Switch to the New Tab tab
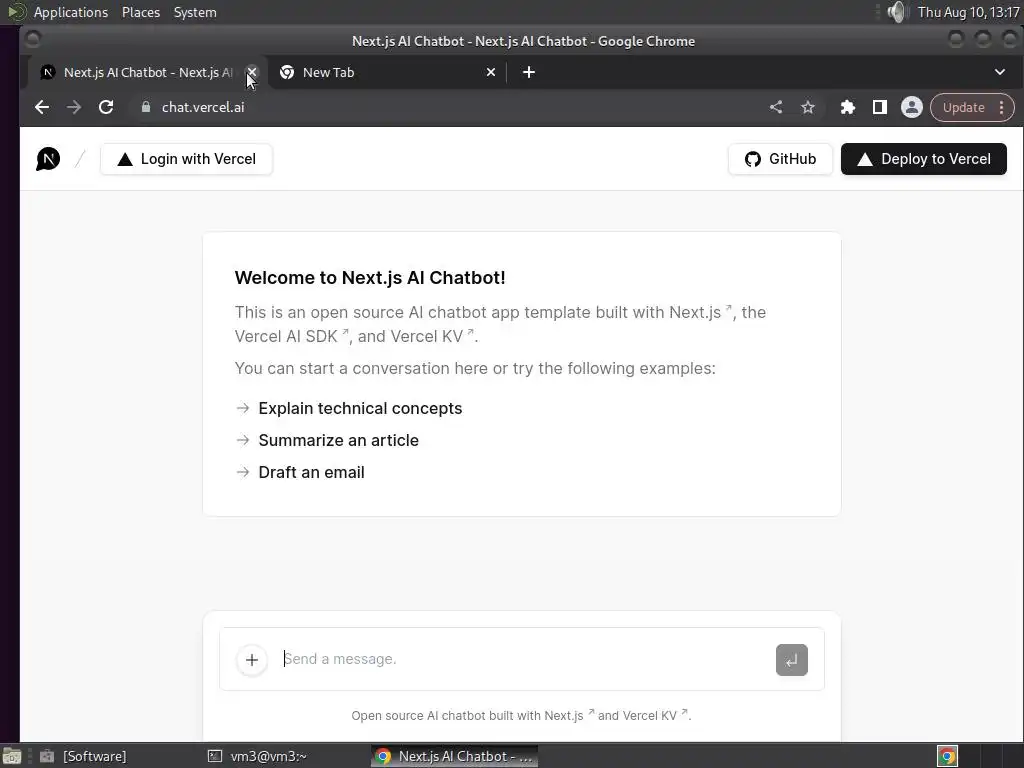The image size is (1024, 768). point(387,72)
